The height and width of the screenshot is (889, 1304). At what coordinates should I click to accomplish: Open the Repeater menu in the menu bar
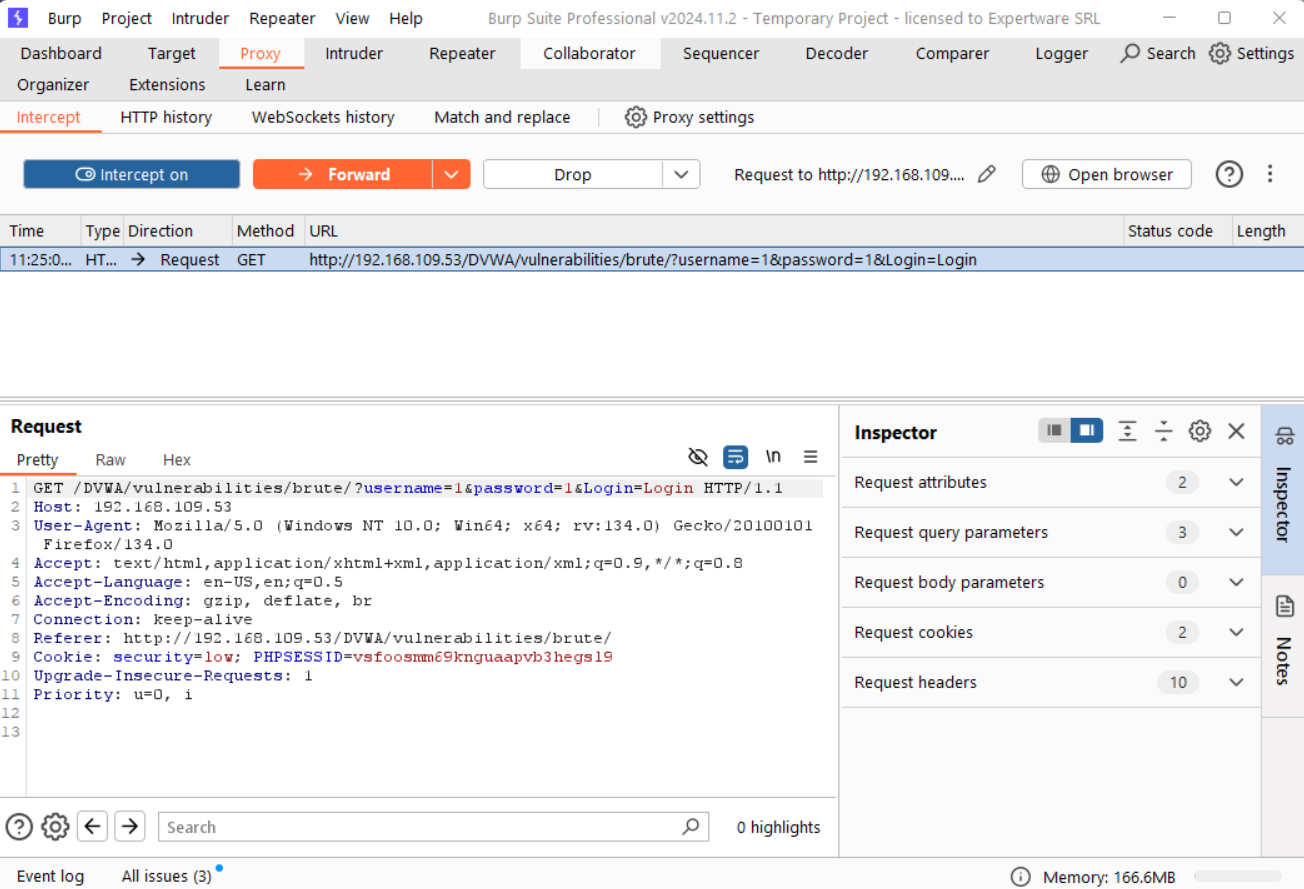pyautogui.click(x=282, y=18)
